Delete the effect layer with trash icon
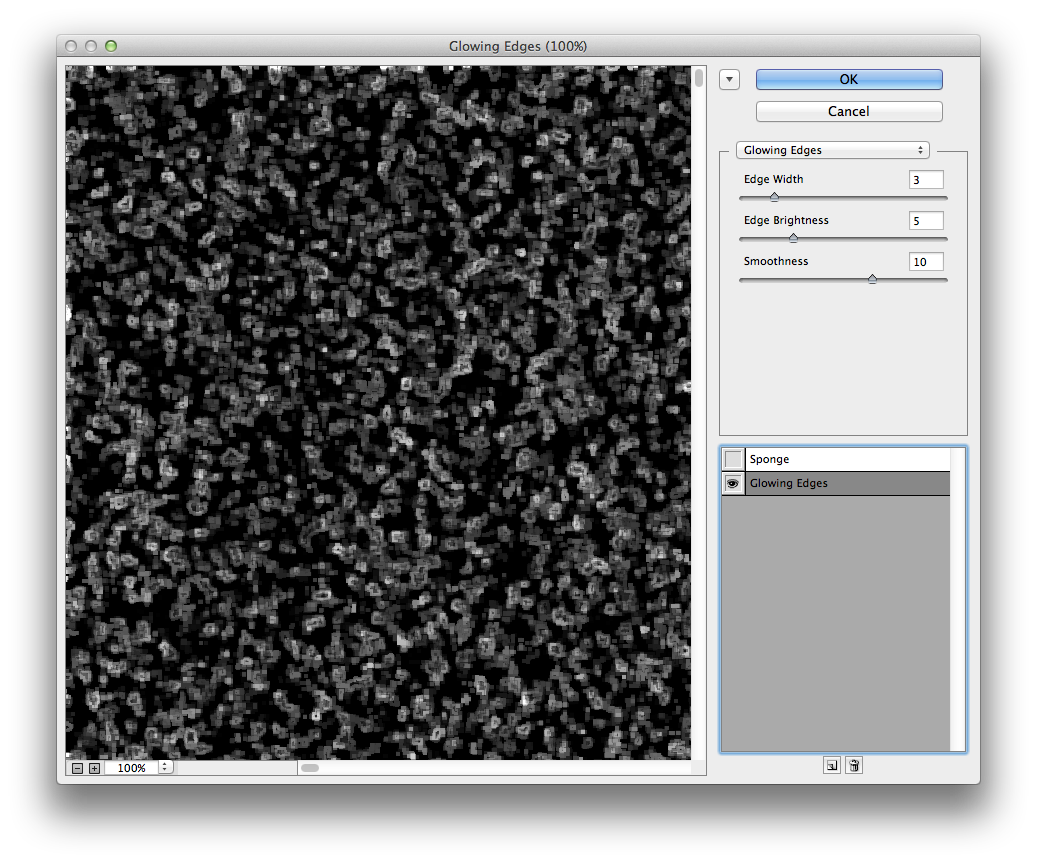 click(854, 765)
